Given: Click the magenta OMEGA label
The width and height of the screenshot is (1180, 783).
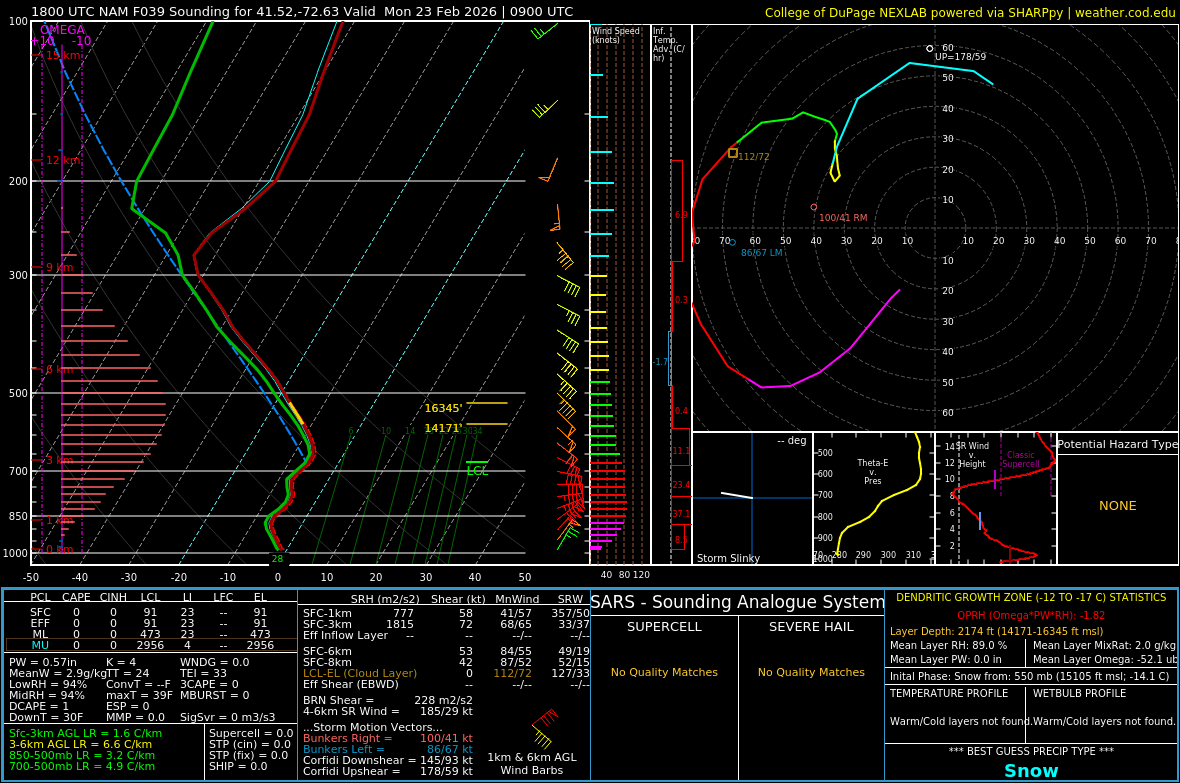Looking at the screenshot, I should (x=62, y=30).
